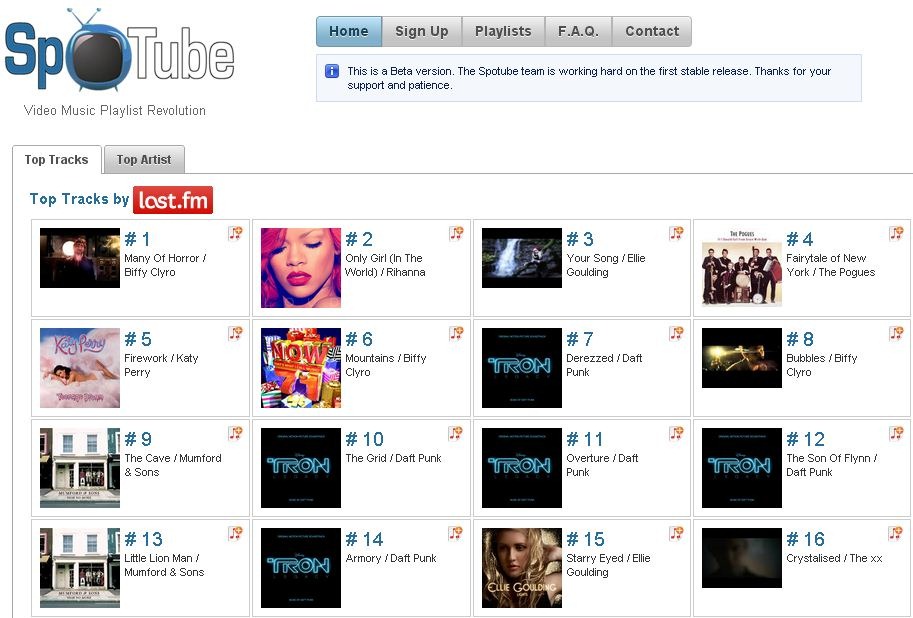Screen dimensions: 913x618
Task: Click the NOW compilation cover for Mountains
Action: [x=301, y=368]
